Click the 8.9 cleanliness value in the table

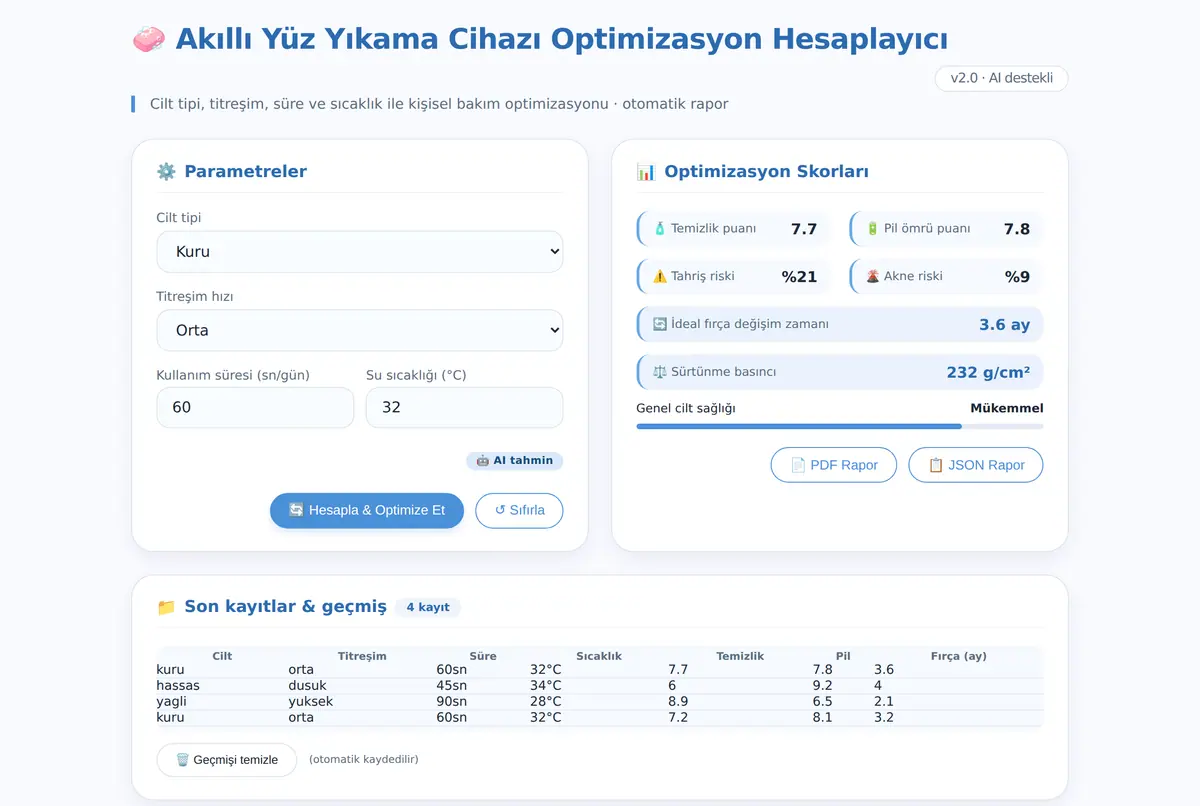[x=678, y=702]
